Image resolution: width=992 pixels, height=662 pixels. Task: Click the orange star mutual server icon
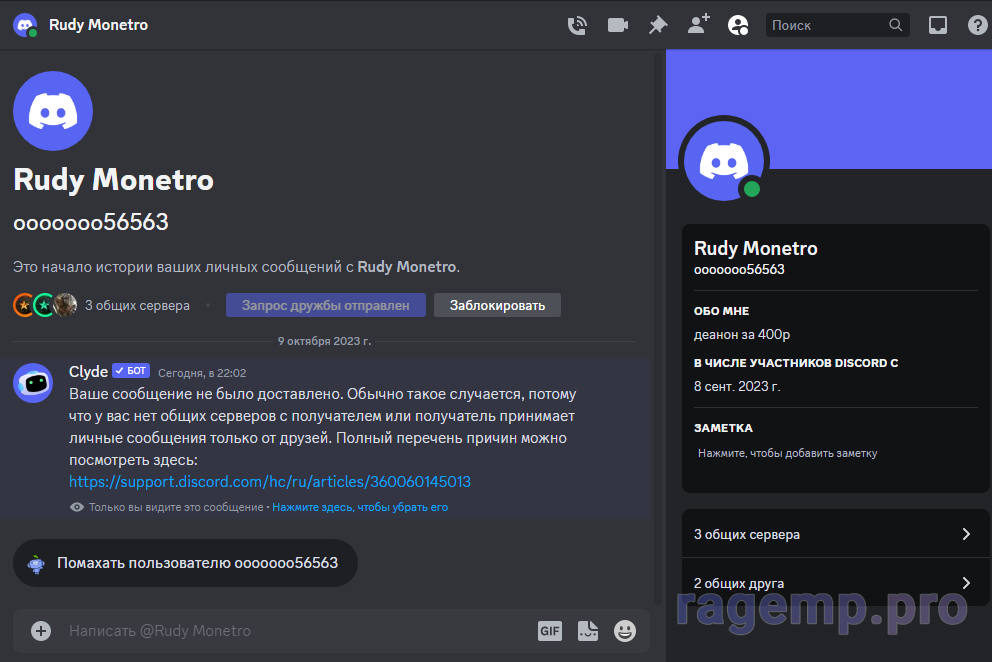[x=24, y=305]
